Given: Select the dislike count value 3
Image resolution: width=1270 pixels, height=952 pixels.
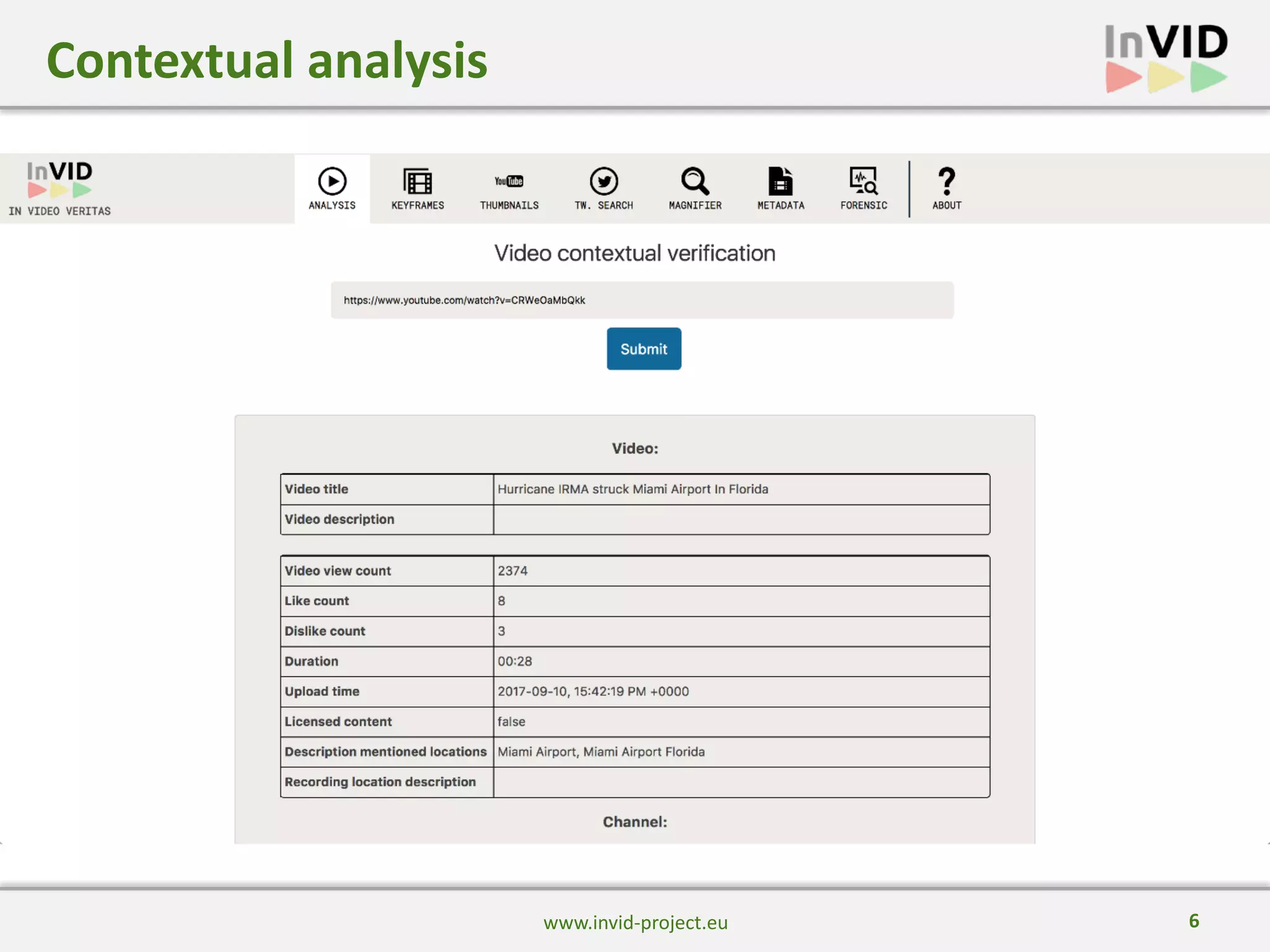Looking at the screenshot, I should (x=501, y=631).
